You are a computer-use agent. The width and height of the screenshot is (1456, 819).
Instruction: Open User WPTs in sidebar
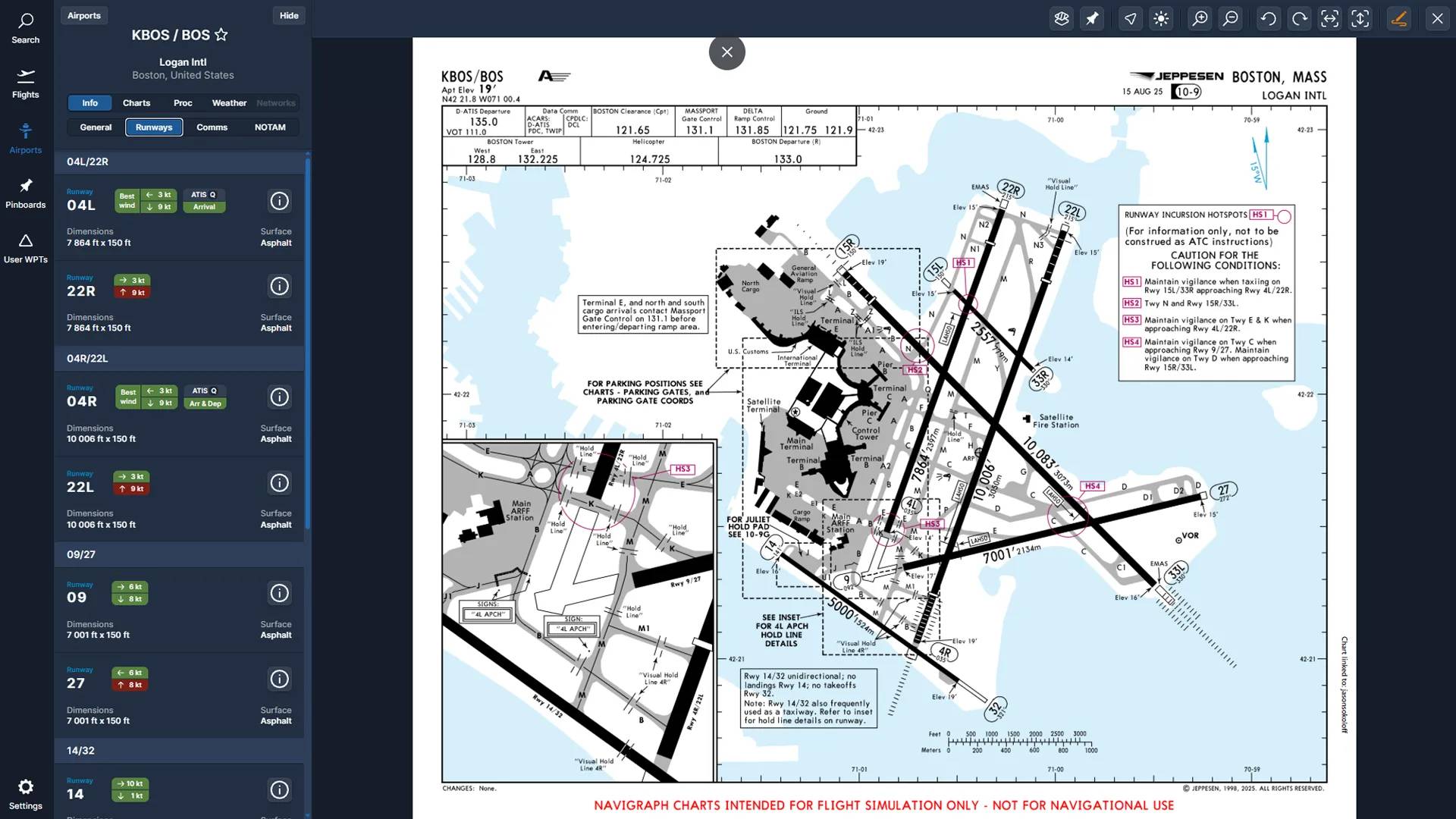coord(26,249)
